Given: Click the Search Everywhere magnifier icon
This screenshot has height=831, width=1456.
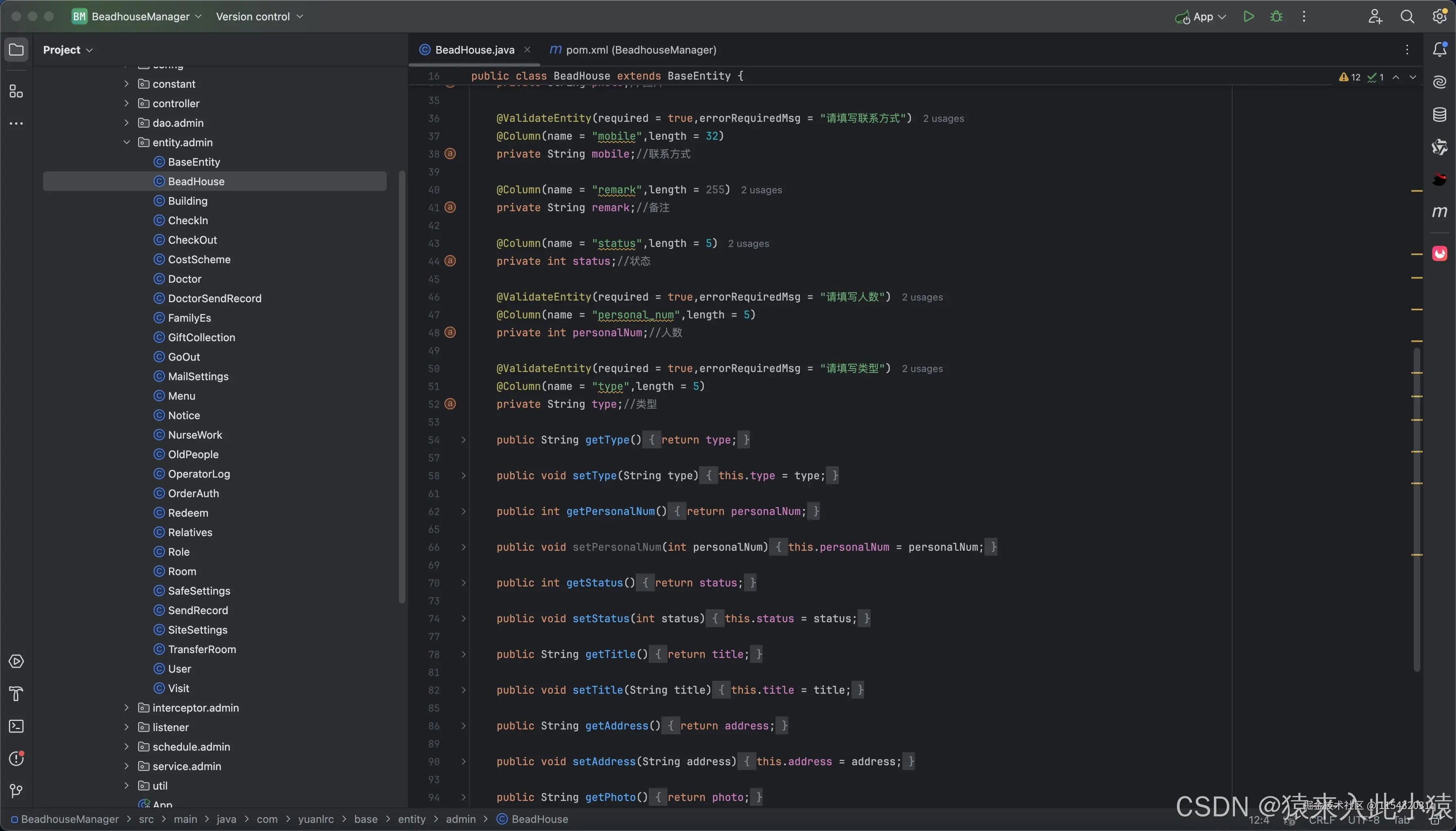Looking at the screenshot, I should (1407, 17).
